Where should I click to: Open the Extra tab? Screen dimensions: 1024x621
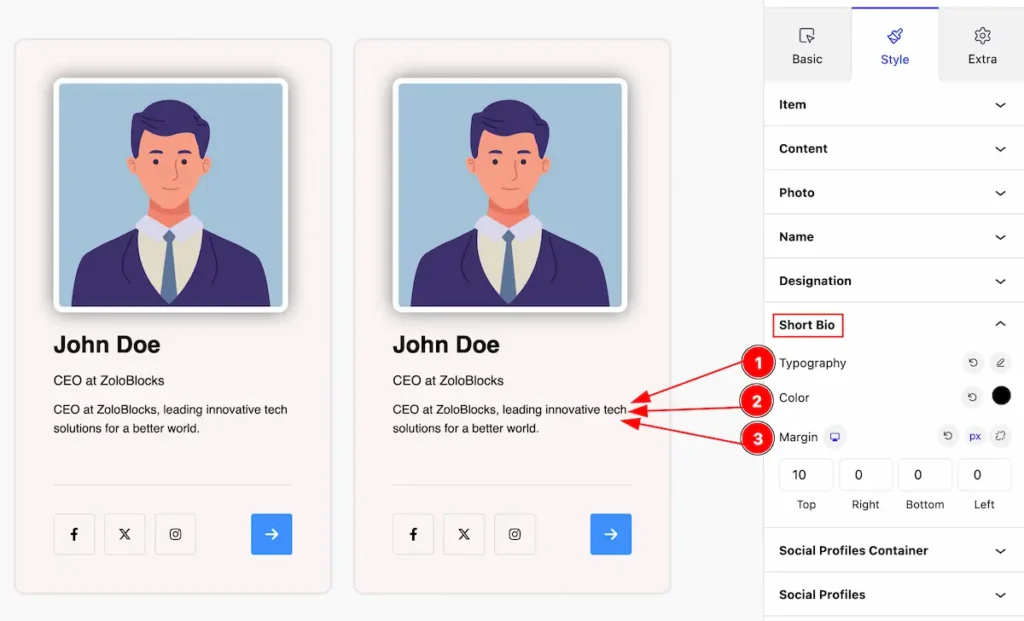[982, 46]
